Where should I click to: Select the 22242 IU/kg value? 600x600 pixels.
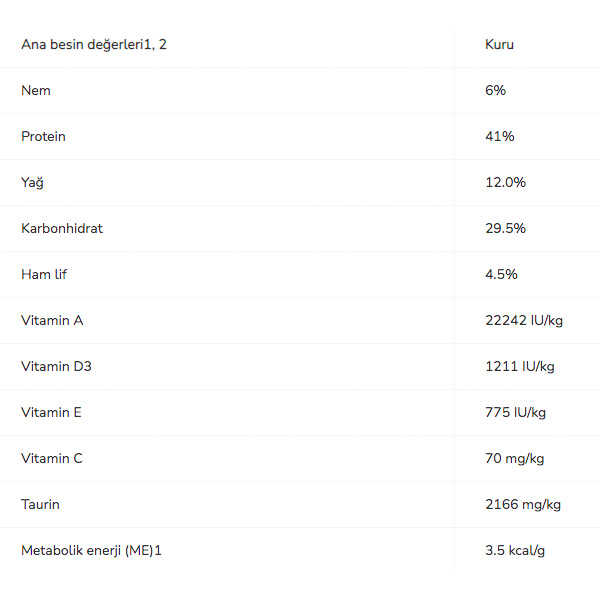524,320
